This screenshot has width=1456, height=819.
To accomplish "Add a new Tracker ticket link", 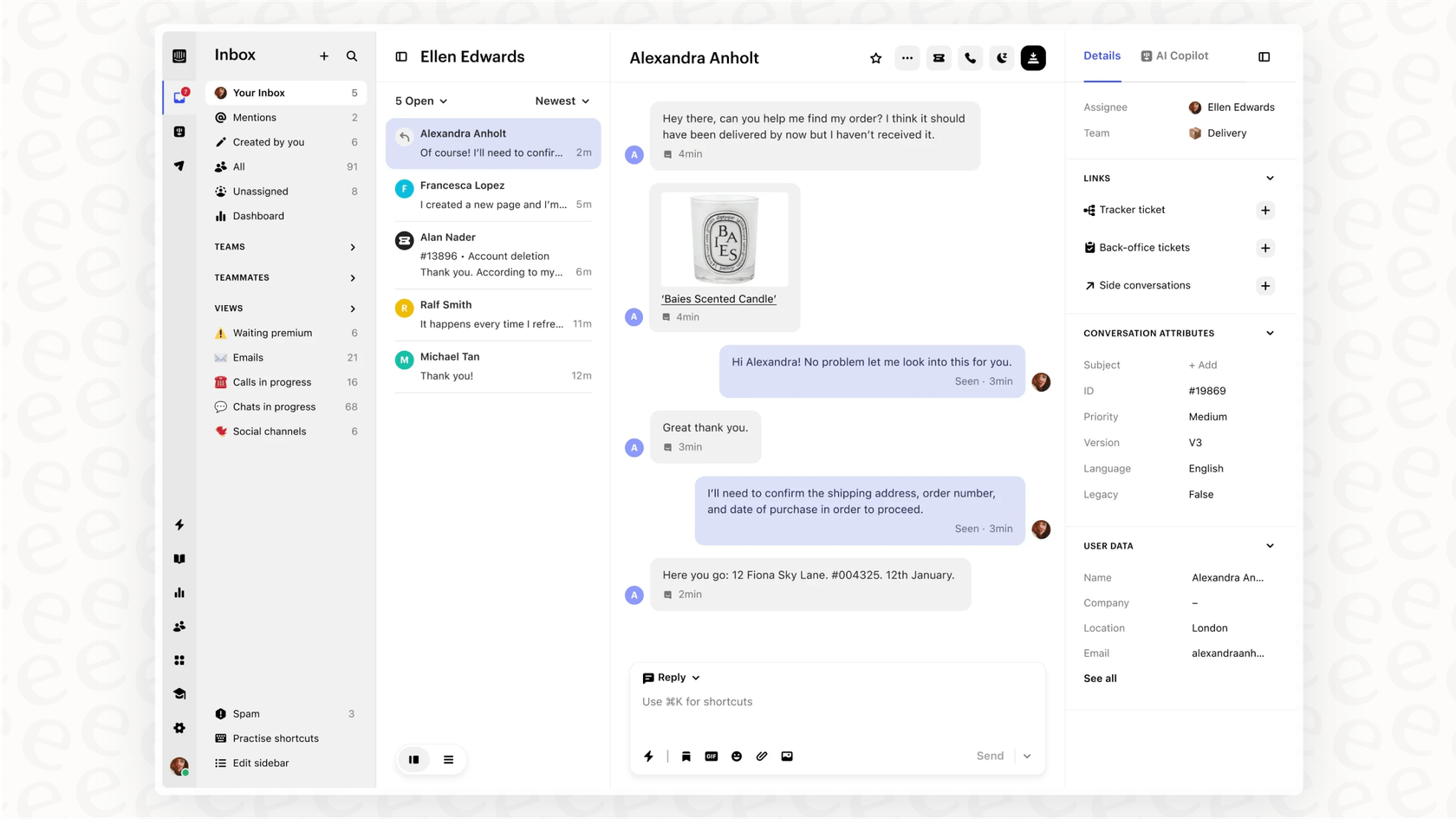I will (1264, 210).
